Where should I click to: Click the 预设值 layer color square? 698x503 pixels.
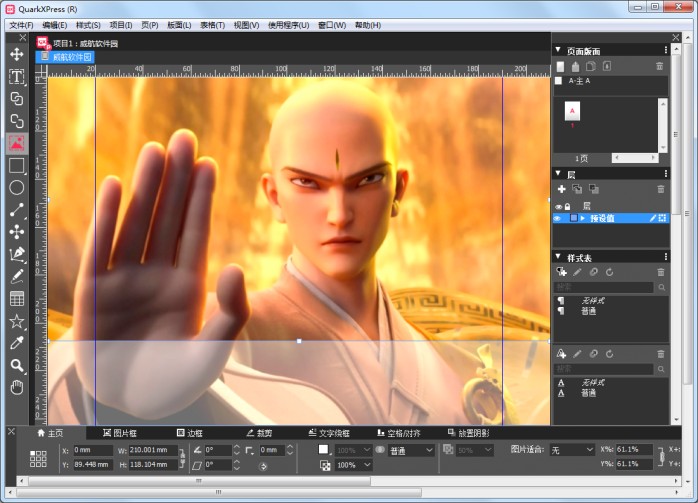[573, 218]
